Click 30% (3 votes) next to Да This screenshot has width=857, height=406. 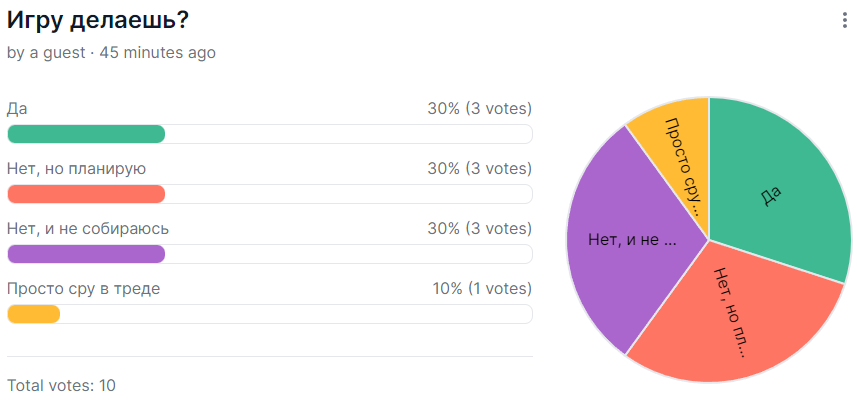(479, 109)
